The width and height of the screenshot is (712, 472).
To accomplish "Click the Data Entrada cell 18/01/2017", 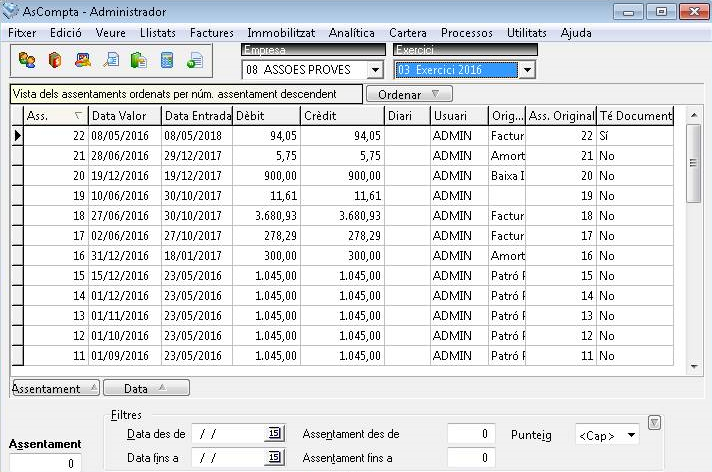I will point(197,255).
